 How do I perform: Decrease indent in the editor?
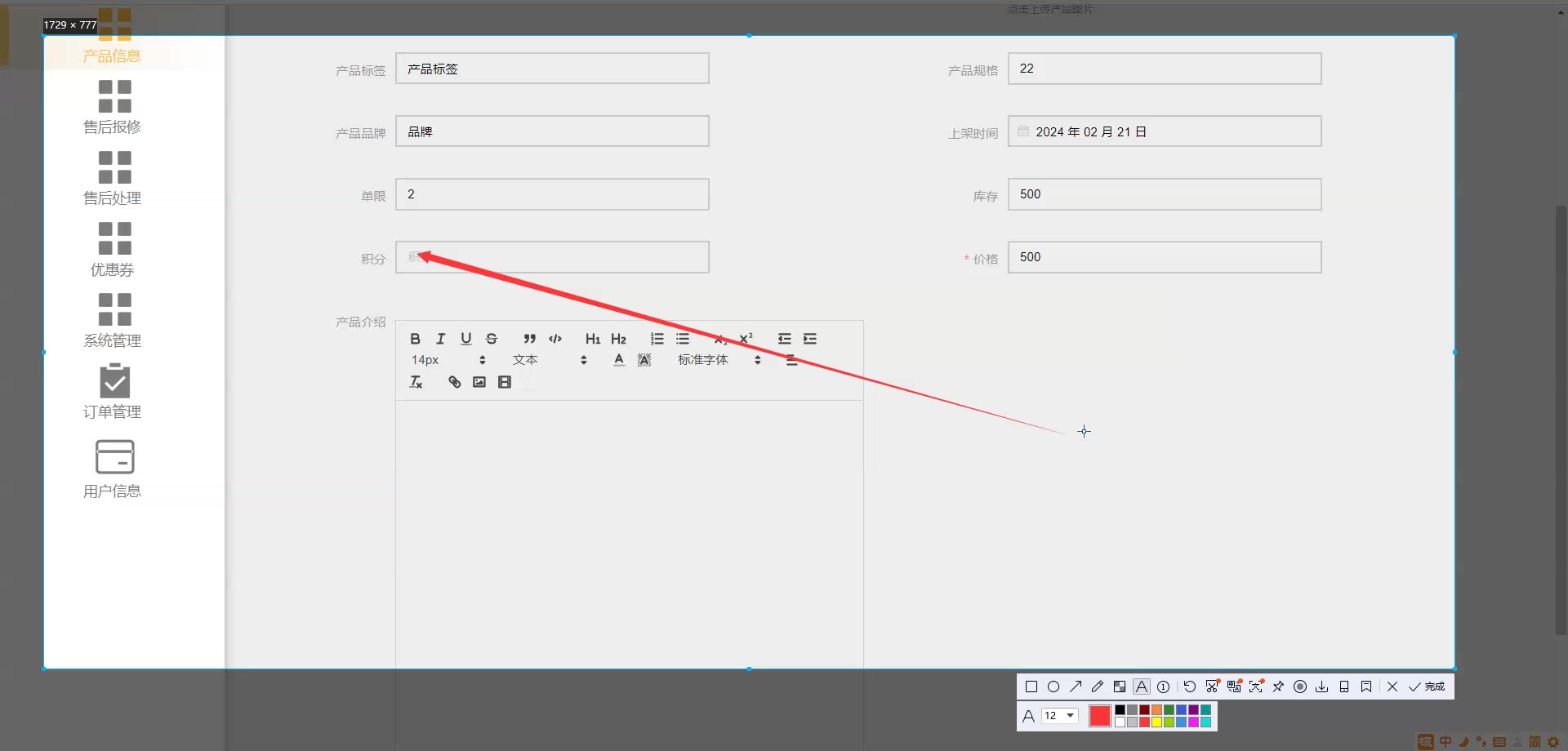coord(784,339)
